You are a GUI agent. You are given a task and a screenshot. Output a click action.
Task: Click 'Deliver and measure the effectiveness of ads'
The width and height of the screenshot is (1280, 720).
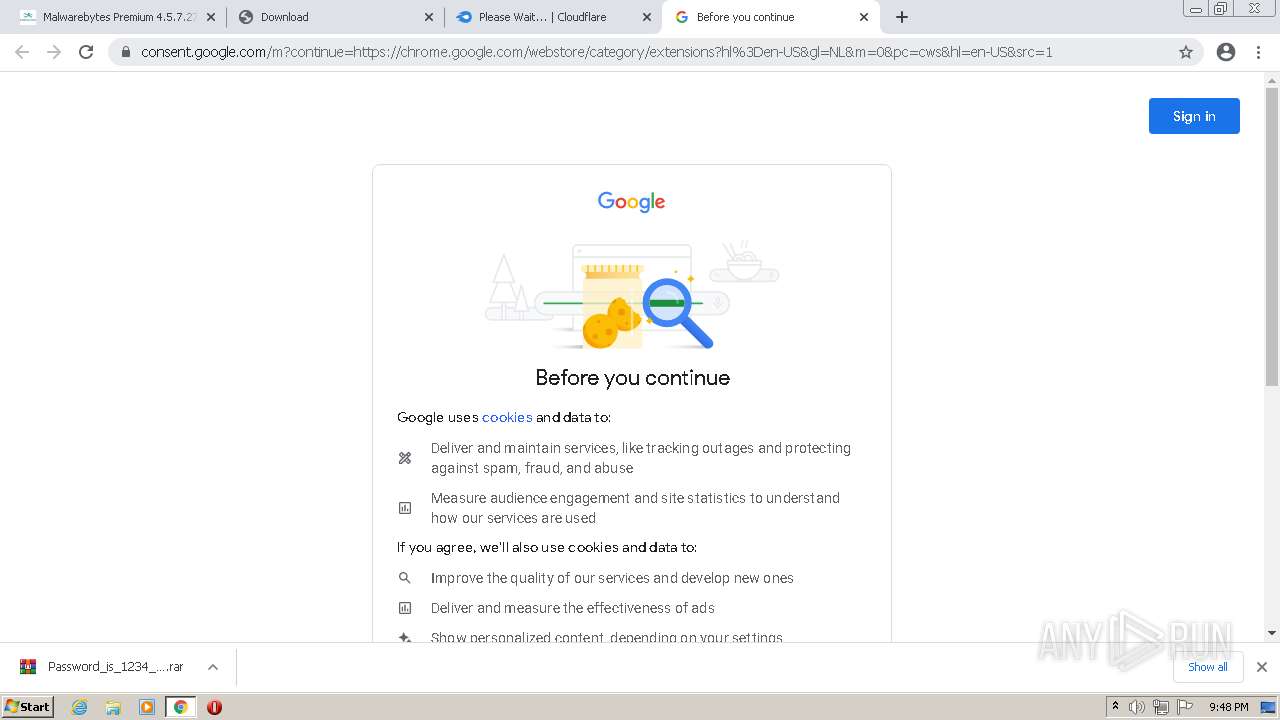click(573, 608)
